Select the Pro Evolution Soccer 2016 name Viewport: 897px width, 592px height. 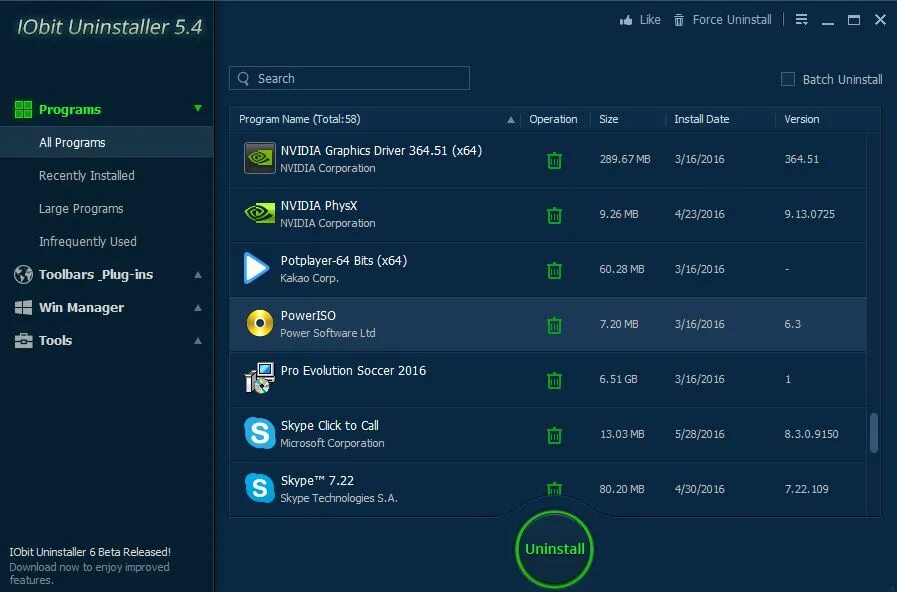(353, 371)
